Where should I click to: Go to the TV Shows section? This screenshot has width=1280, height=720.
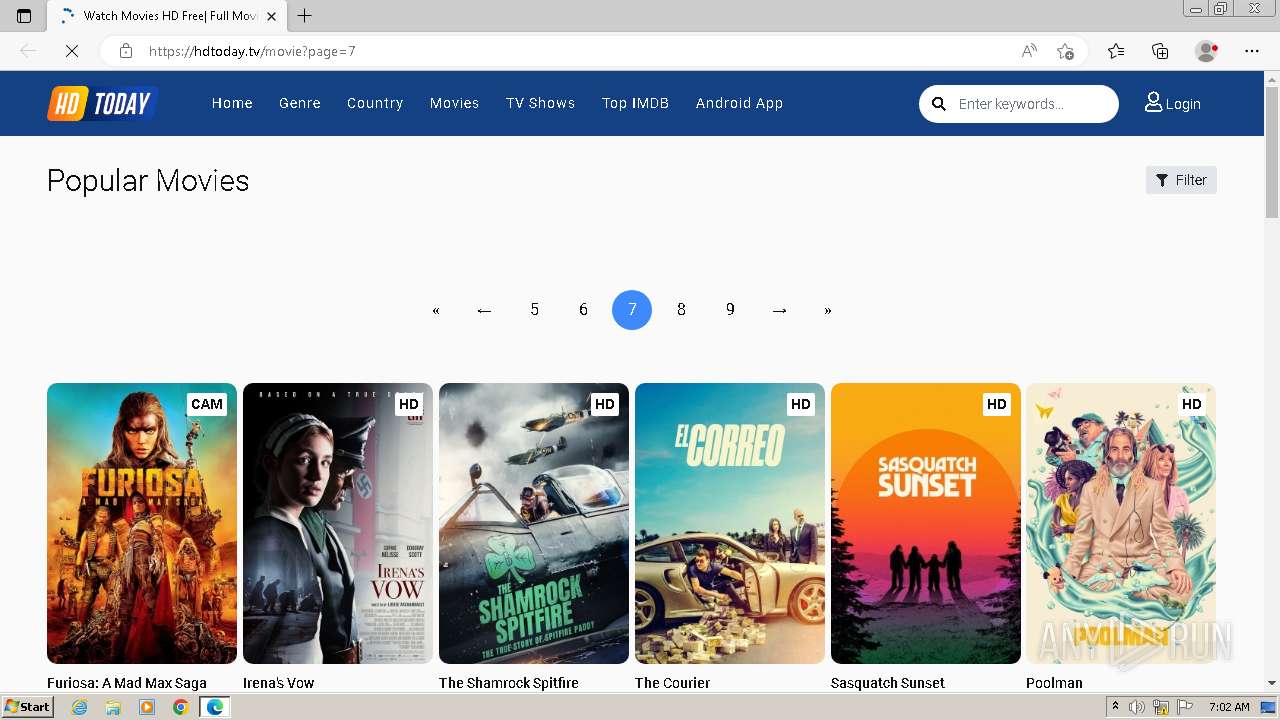[540, 103]
